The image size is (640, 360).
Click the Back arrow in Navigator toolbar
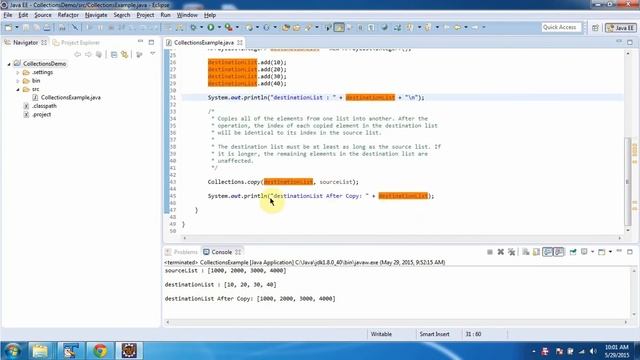(78, 54)
